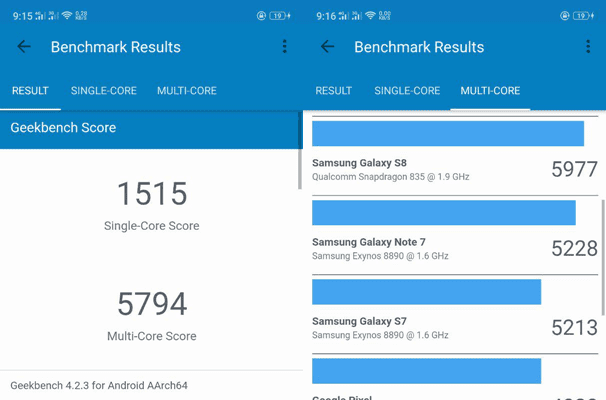Click Benchmark Results title on right screen
This screenshot has width=606, height=400.
pos(419,47)
